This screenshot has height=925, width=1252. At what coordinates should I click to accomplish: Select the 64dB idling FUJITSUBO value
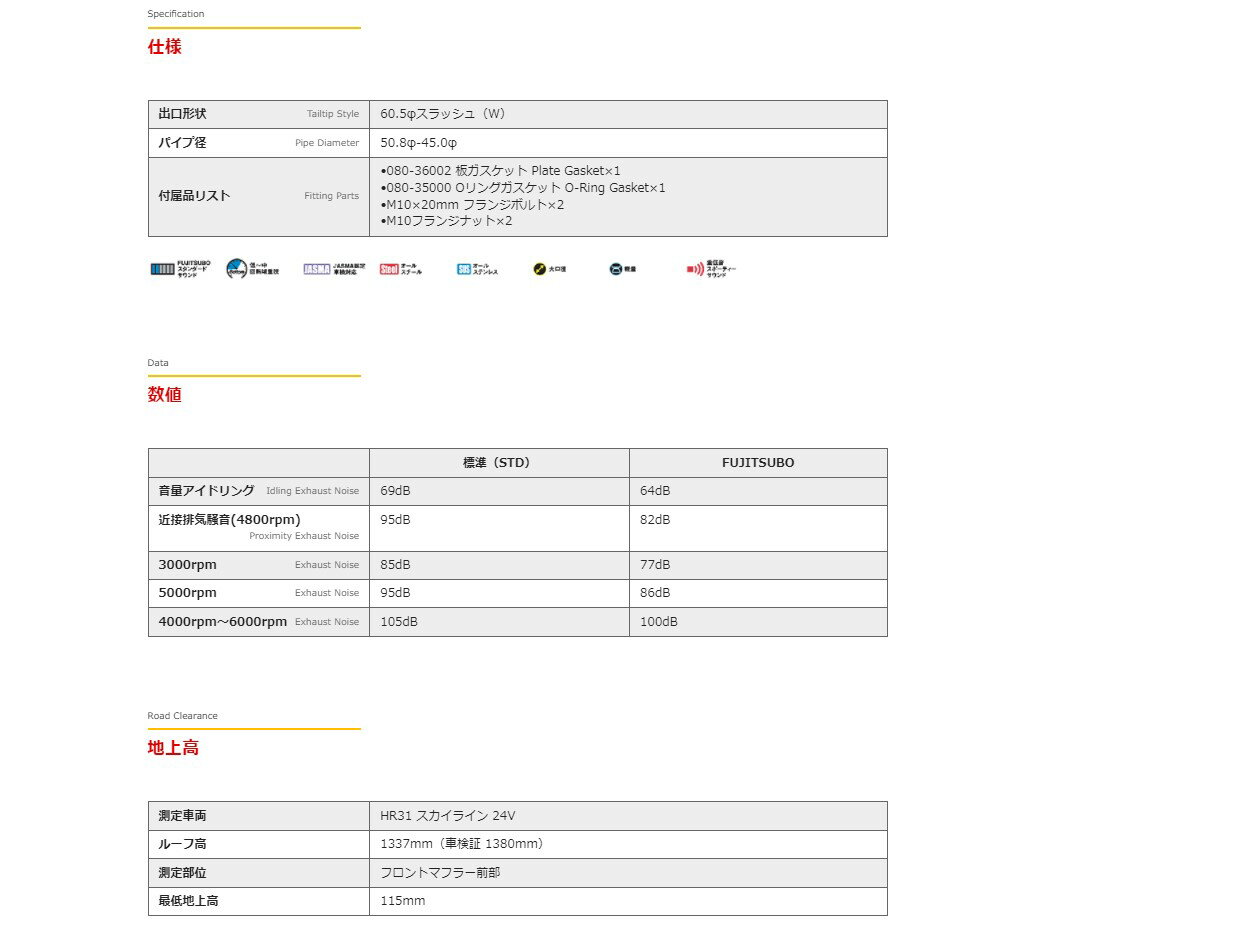(655, 491)
